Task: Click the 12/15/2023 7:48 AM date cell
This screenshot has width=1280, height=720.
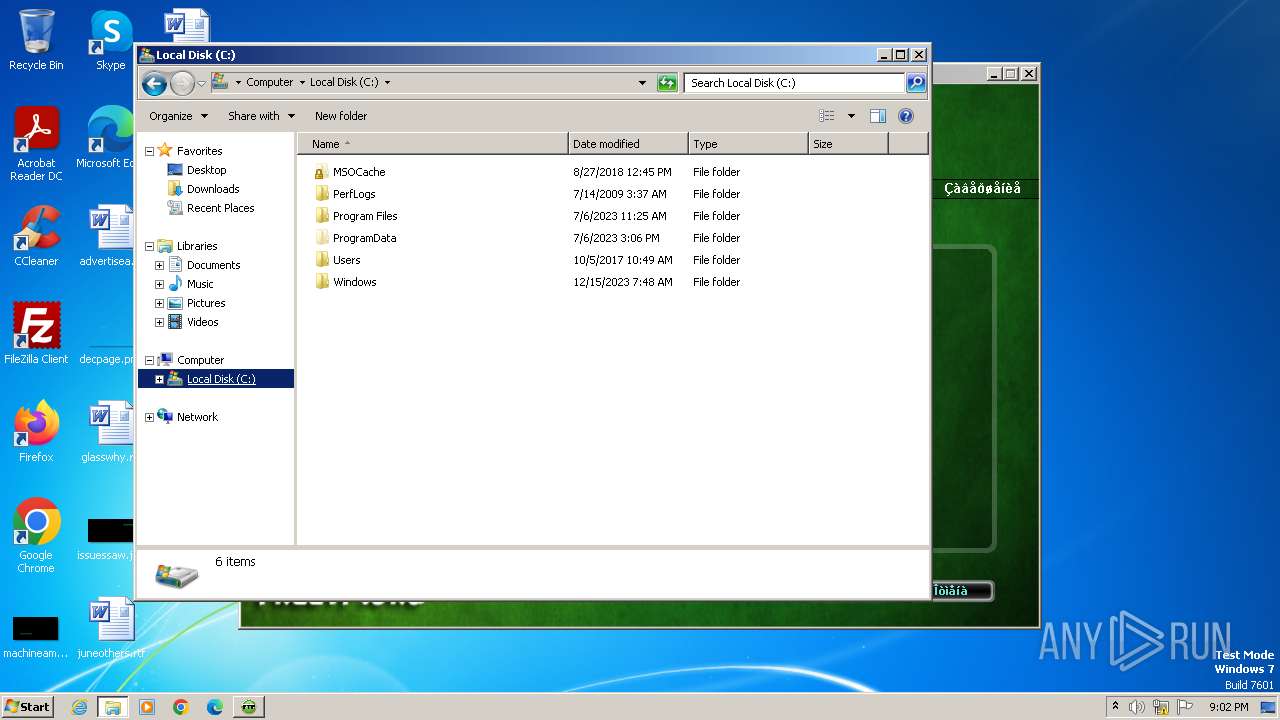Action: [x=622, y=282]
